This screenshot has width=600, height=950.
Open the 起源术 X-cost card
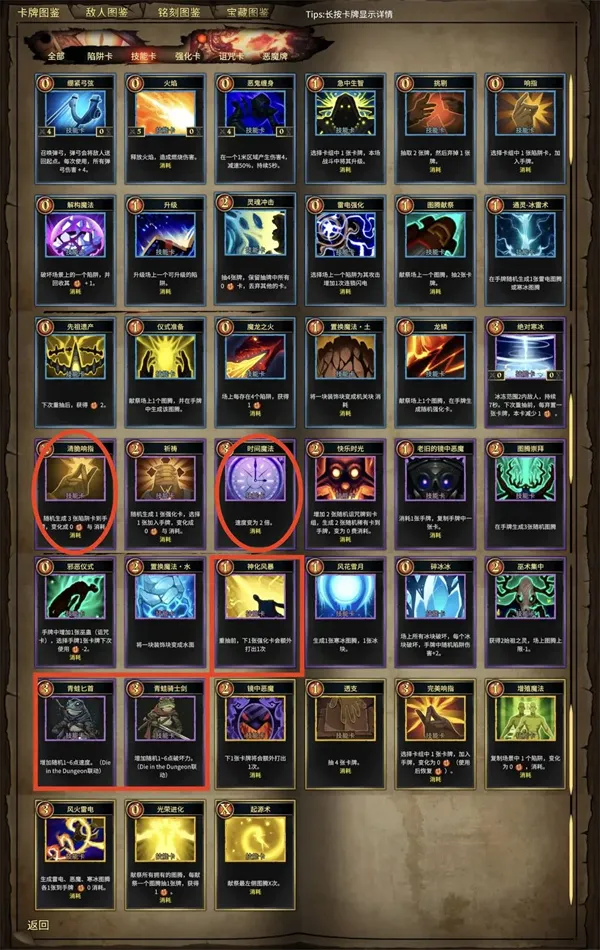(255, 855)
